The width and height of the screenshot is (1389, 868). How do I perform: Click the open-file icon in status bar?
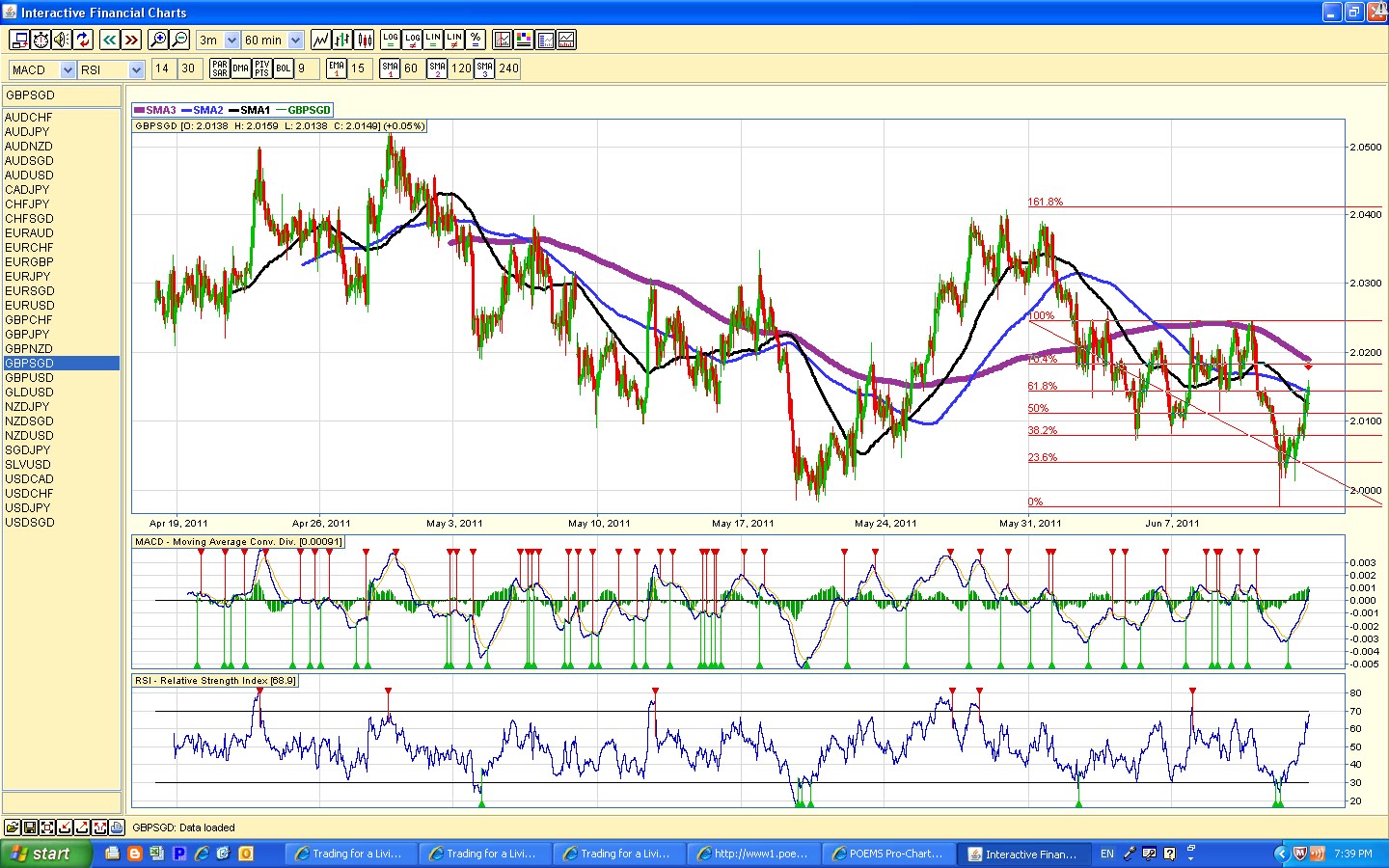tap(13, 827)
